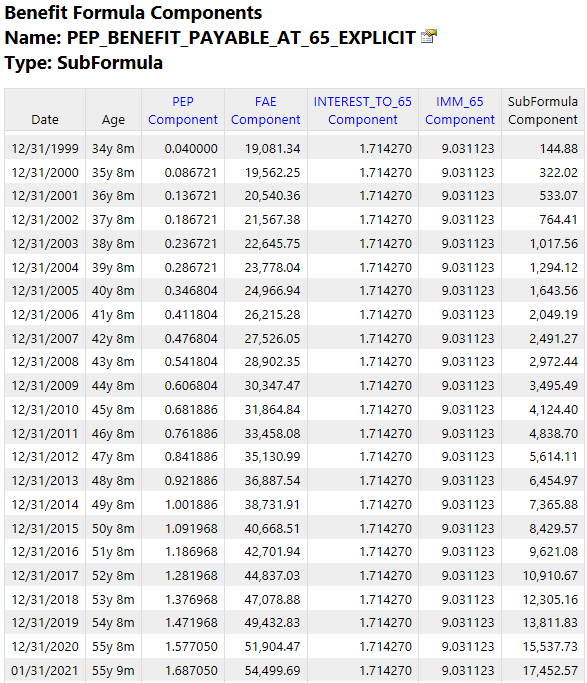Click the PEP value 0.761886
This screenshot has height=683, width=587.
tap(191, 434)
